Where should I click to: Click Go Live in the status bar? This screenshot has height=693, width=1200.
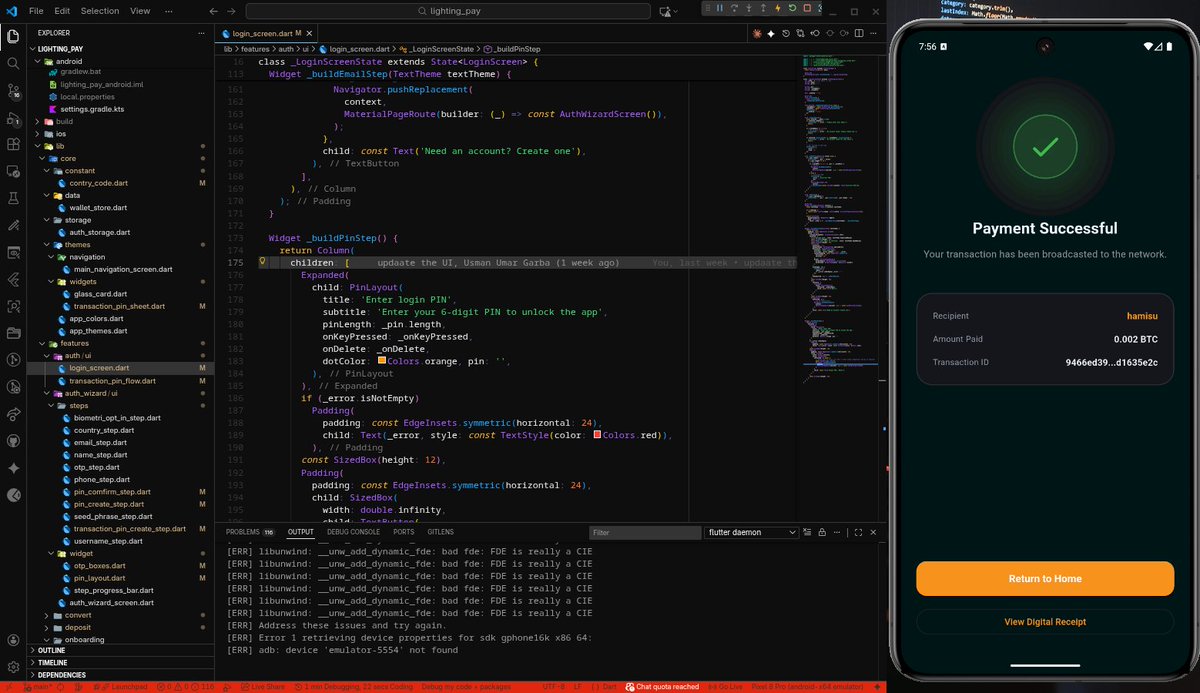[x=724, y=687]
